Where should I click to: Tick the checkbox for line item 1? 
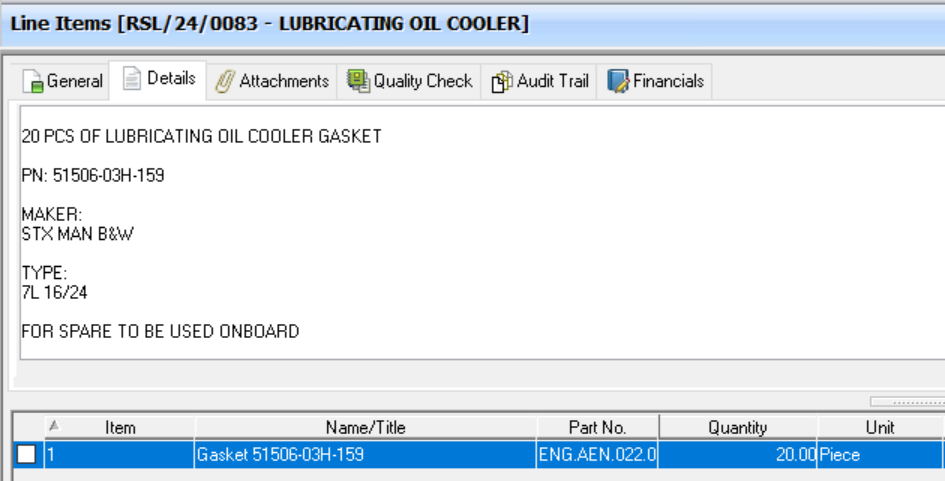pyautogui.click(x=27, y=455)
